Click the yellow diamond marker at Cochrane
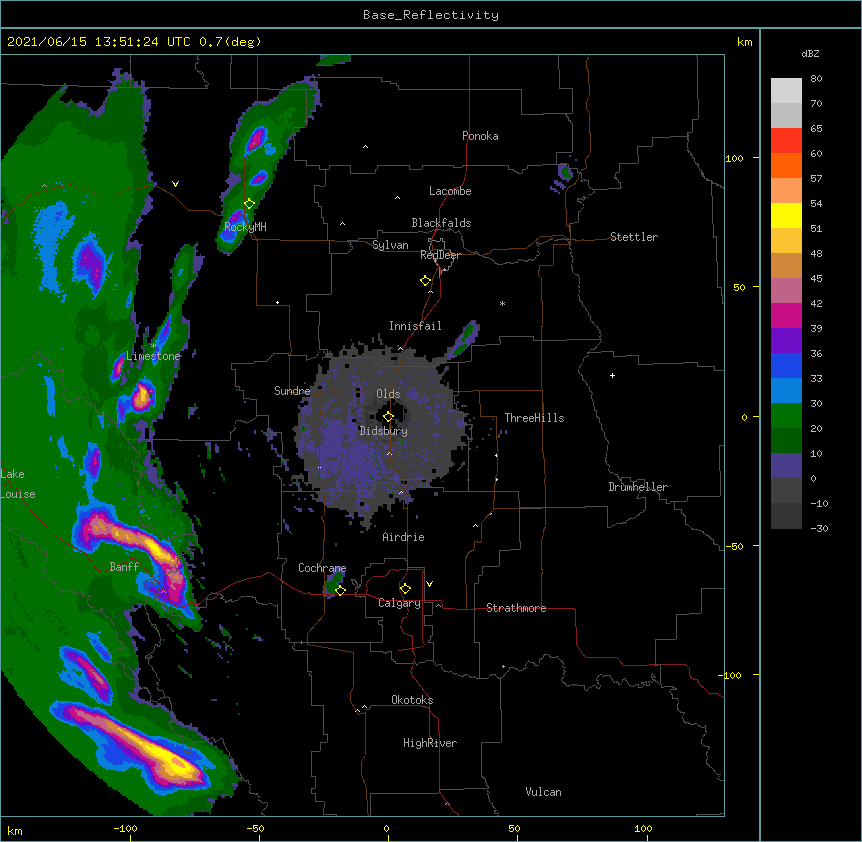The height and width of the screenshot is (842, 862). 340,590
